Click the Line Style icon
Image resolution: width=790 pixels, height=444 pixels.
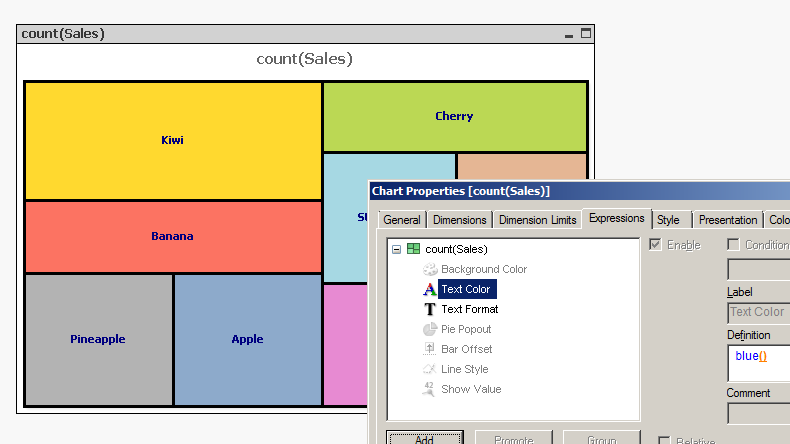click(x=429, y=369)
